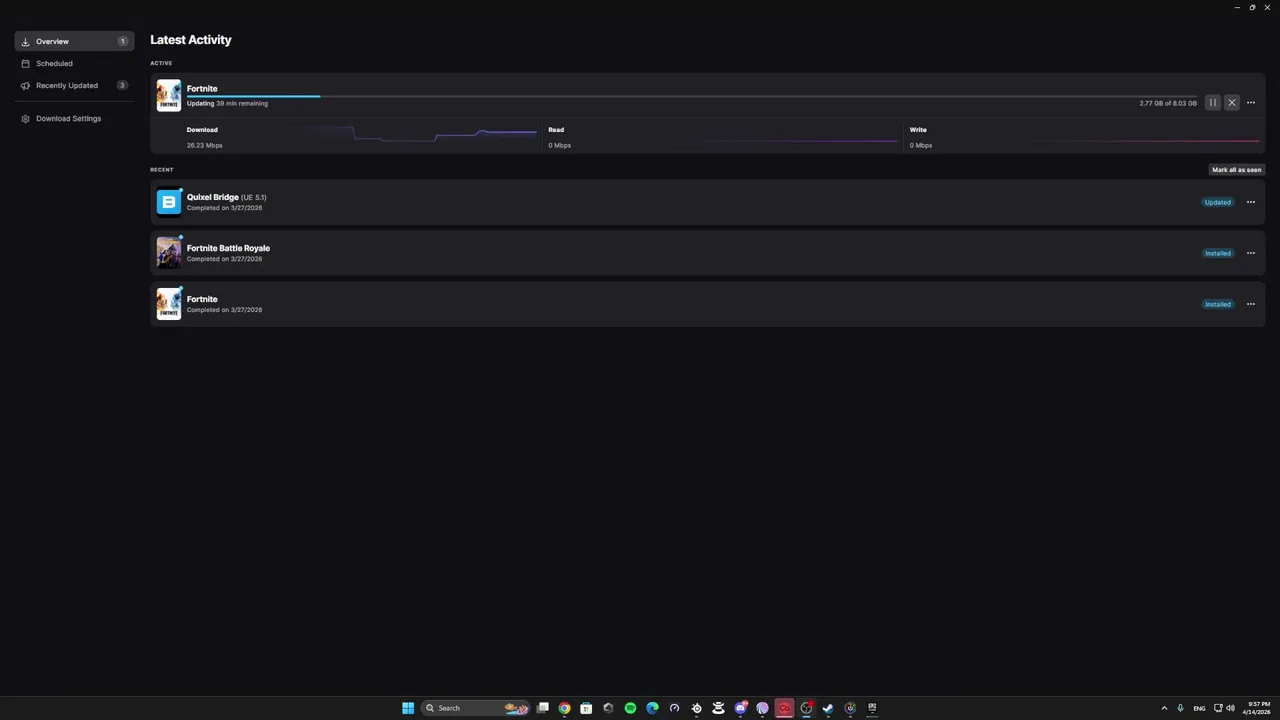
Task: Open more options for Fortnite Battle Royale row
Action: (1251, 253)
